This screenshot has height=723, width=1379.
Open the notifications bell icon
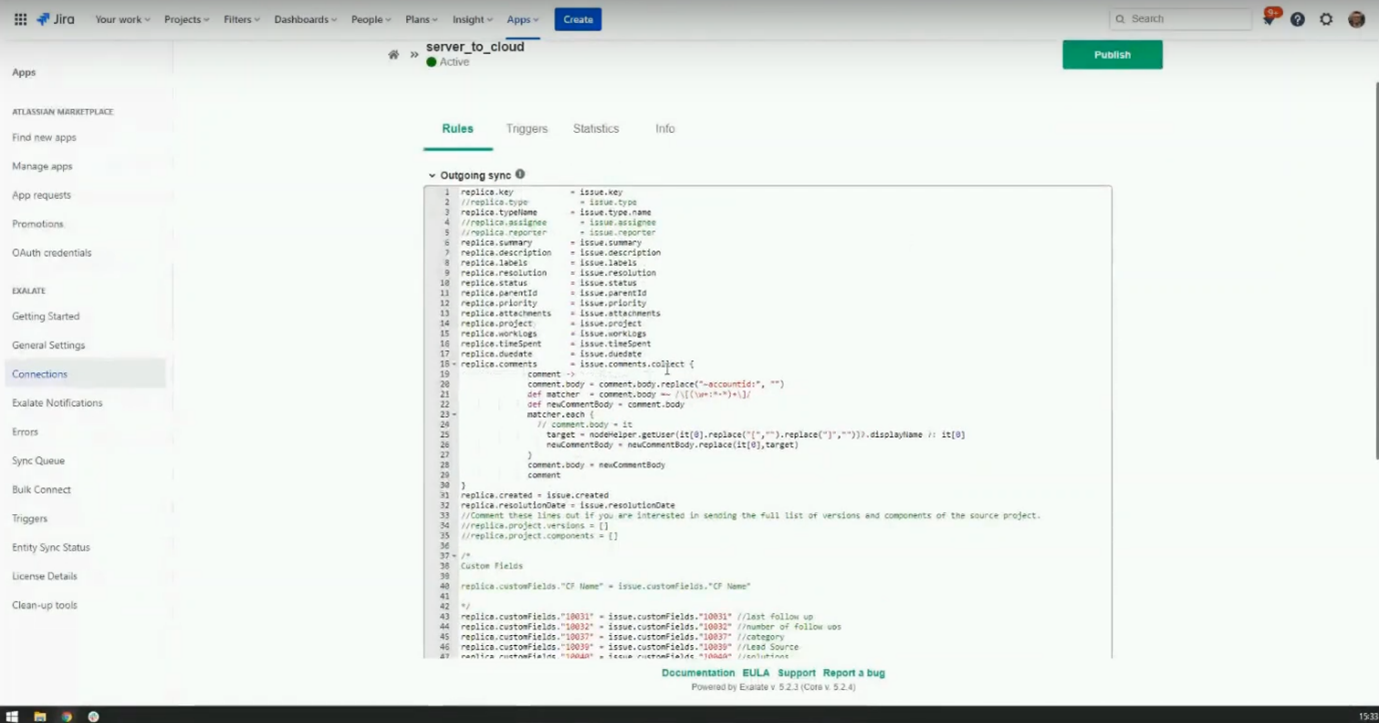[1268, 19]
